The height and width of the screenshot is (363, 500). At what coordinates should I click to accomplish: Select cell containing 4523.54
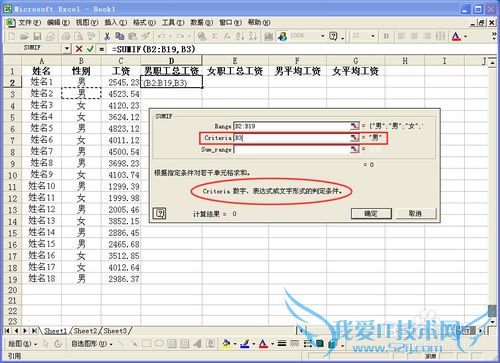[121, 94]
